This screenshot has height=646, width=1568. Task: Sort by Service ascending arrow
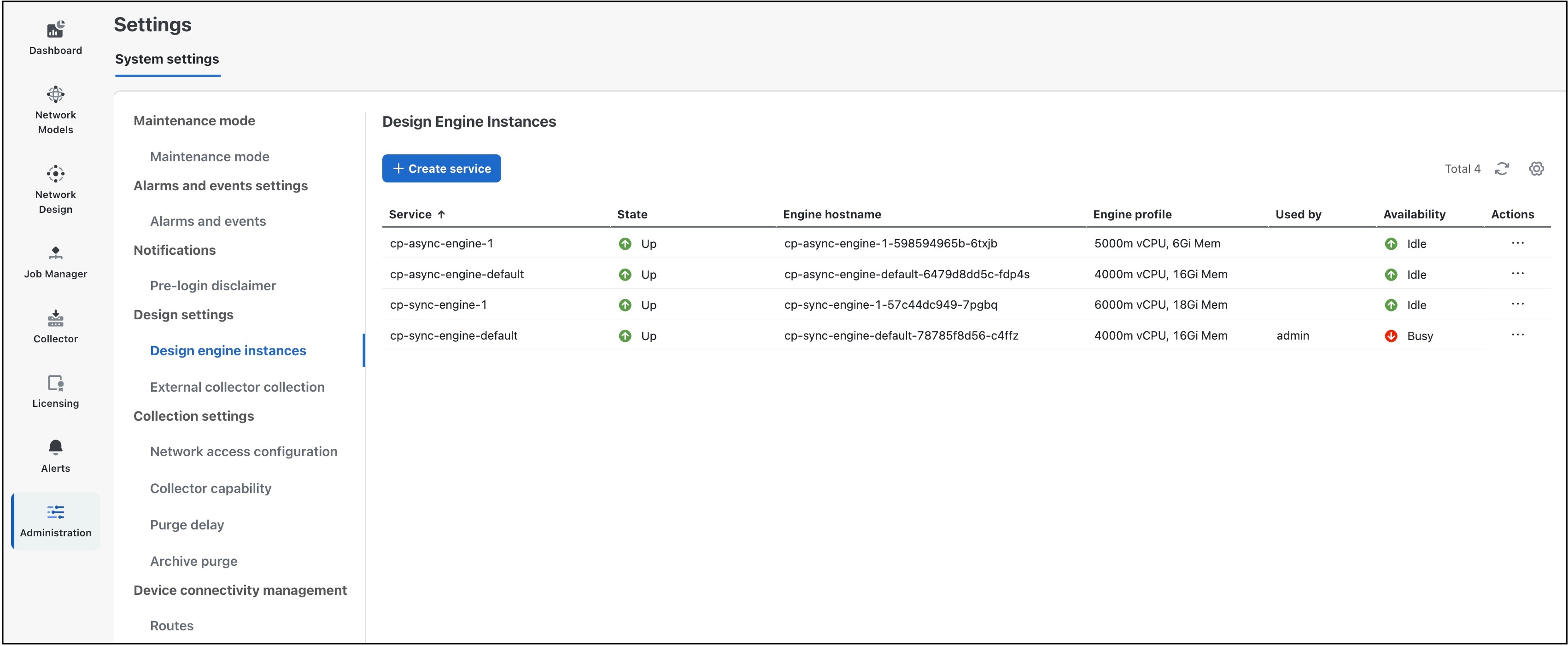(441, 214)
